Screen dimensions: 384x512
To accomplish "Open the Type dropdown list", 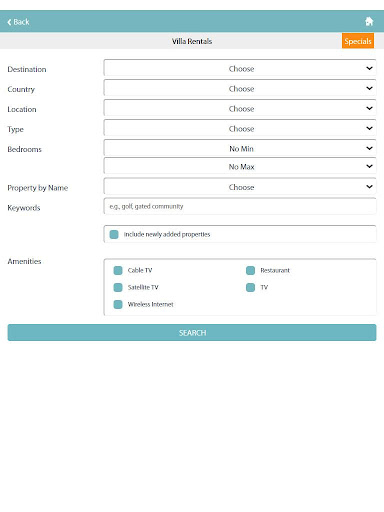I will (240, 128).
